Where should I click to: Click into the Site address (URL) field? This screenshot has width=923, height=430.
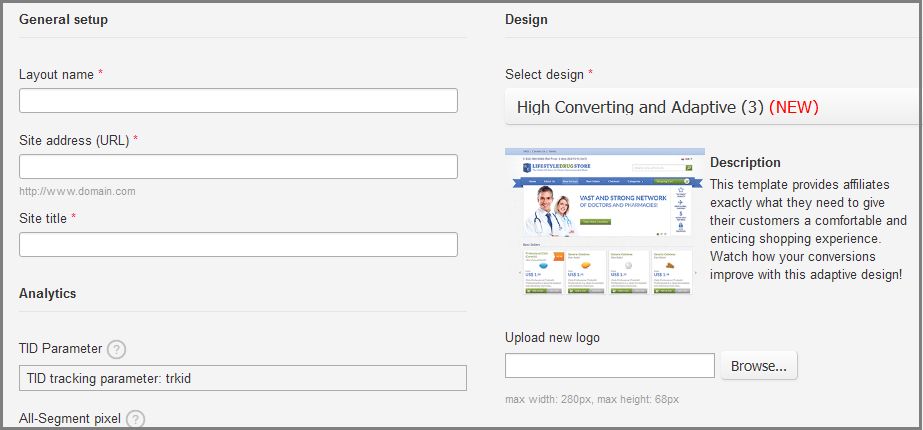(x=238, y=167)
